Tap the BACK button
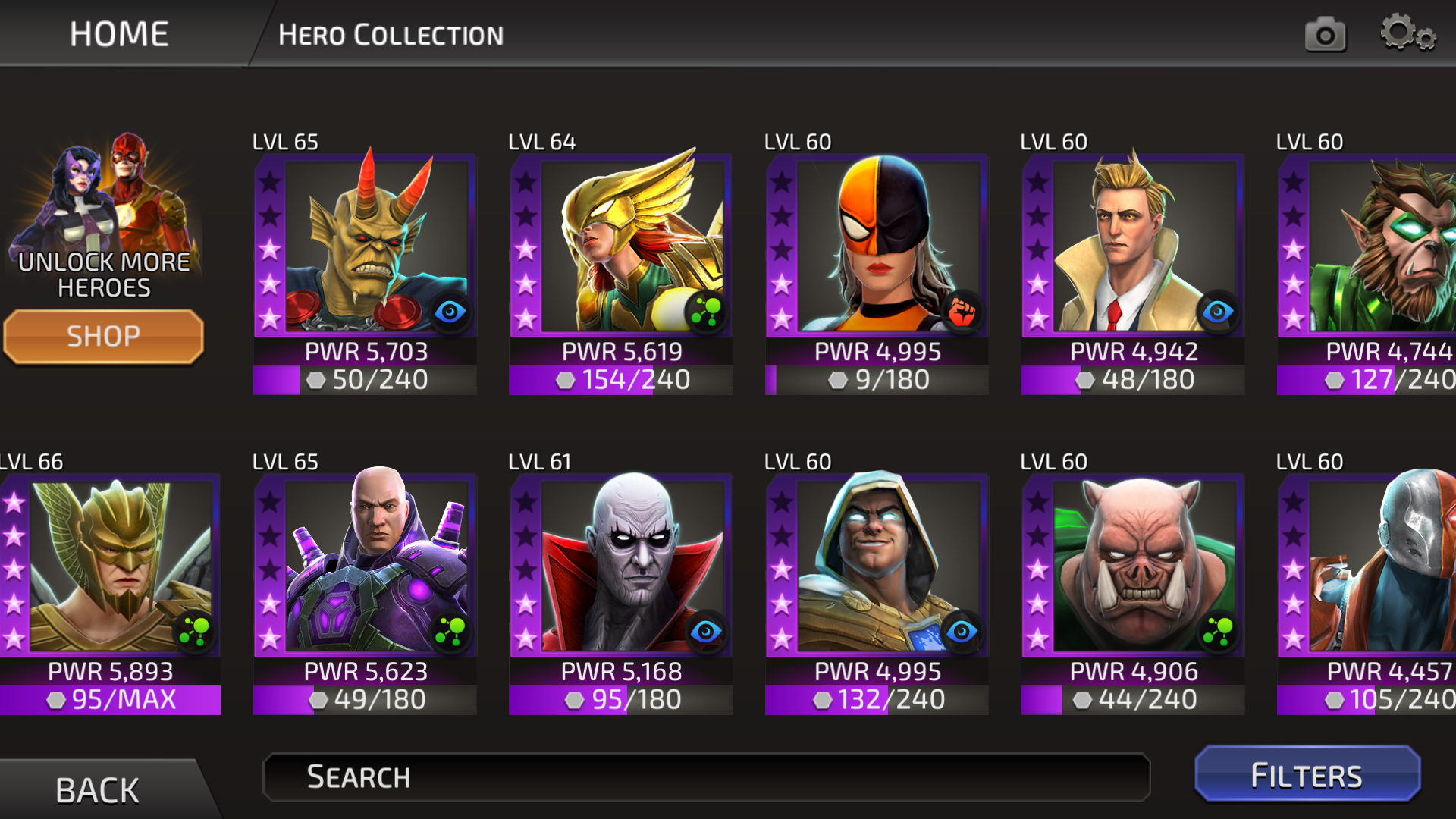The height and width of the screenshot is (819, 1456). pyautogui.click(x=97, y=790)
